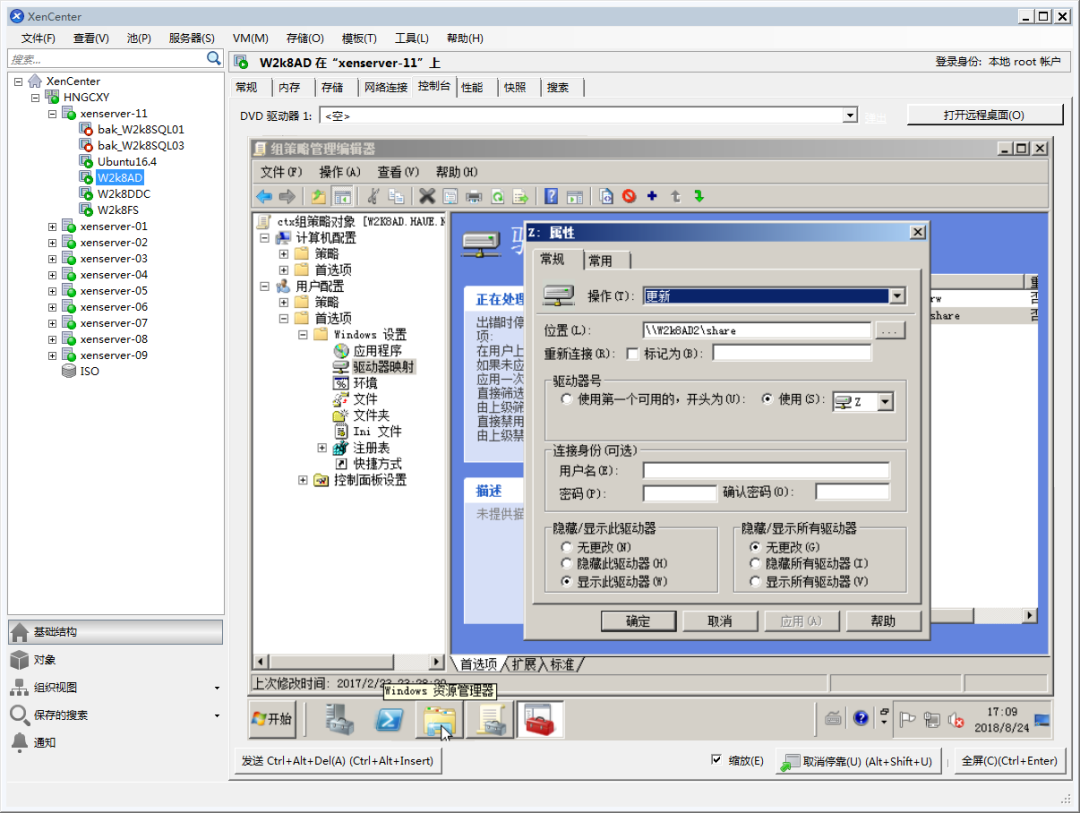Image resolution: width=1080 pixels, height=813 pixels.
Task: Open the Storage menu in XenCenter
Action: 304,39
